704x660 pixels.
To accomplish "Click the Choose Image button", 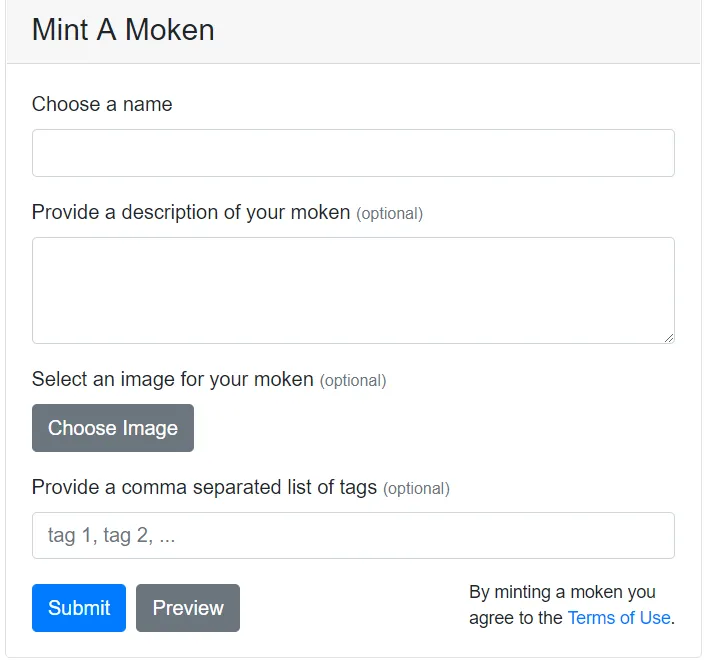I will point(113,428).
